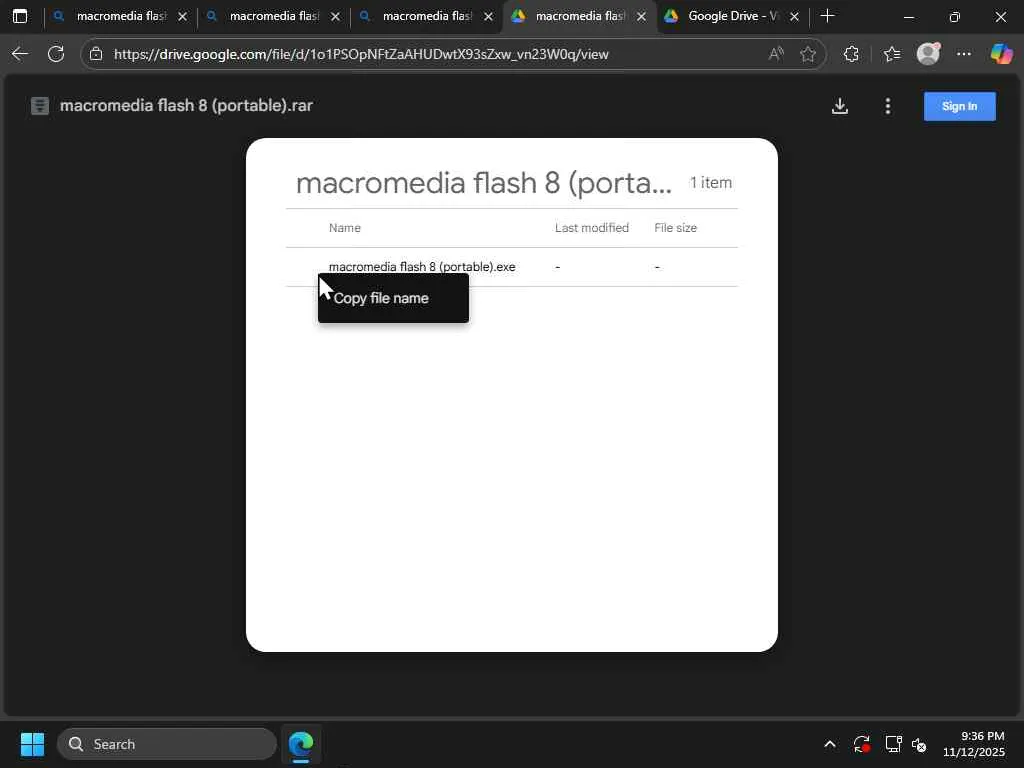Close the third macromedia flash tab
1024x768 pixels.
488,16
